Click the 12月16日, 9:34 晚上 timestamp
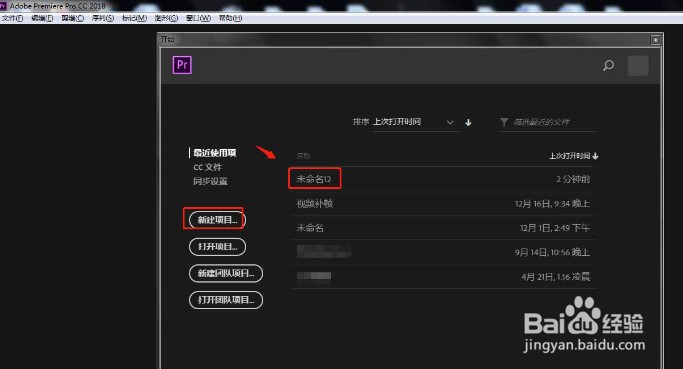This screenshot has width=683, height=369. [x=552, y=203]
